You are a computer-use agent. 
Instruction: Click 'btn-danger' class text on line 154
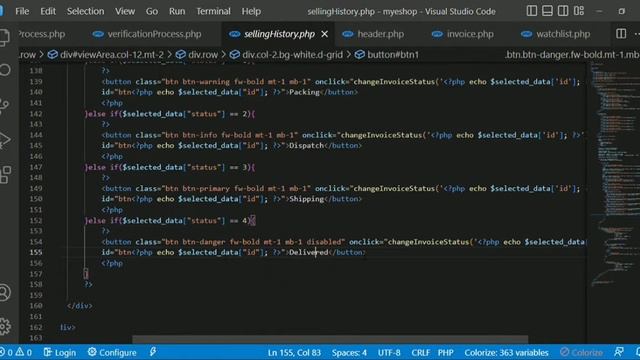(x=204, y=242)
